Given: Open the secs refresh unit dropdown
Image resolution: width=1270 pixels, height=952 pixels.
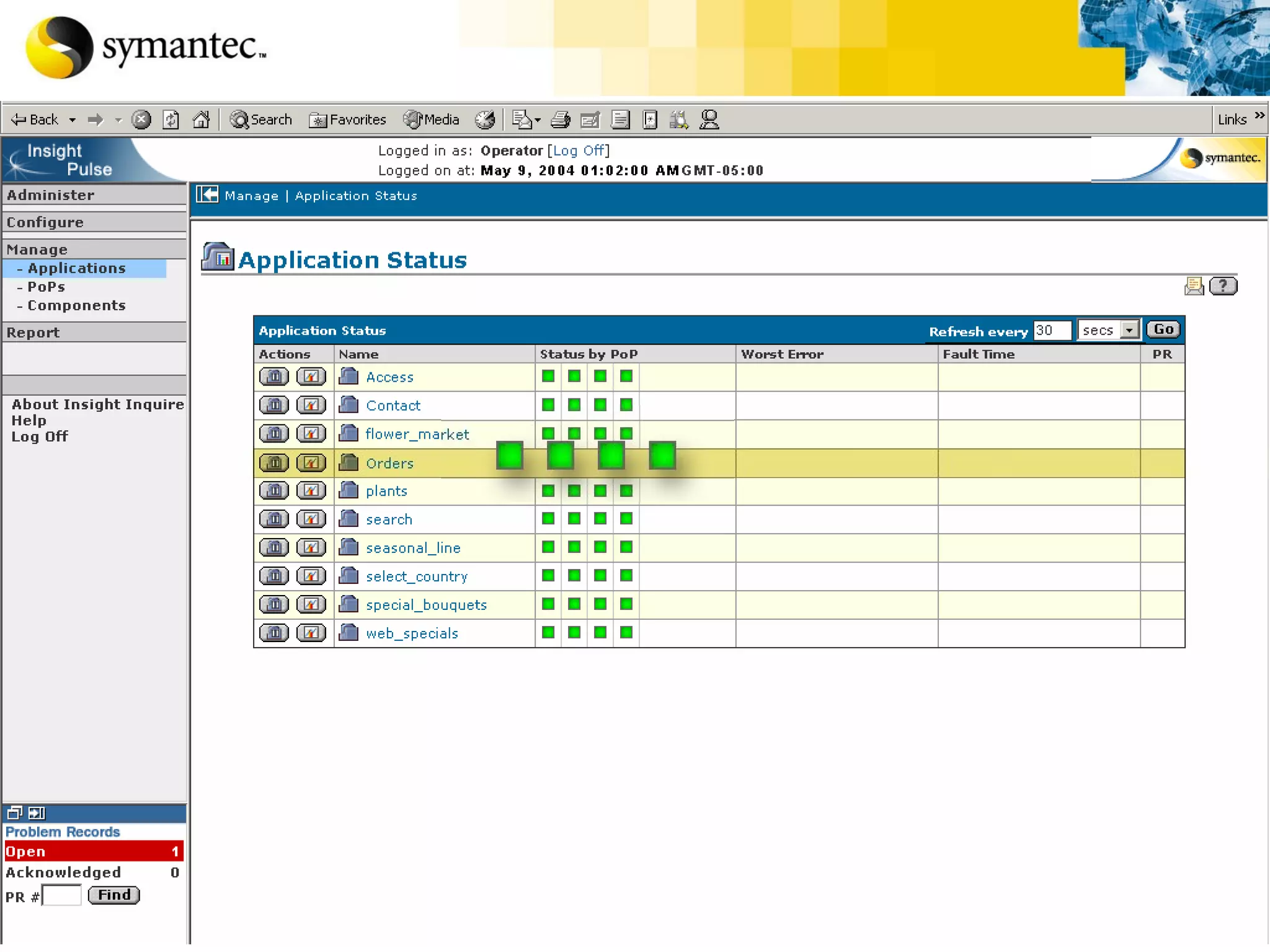Looking at the screenshot, I should (1129, 330).
